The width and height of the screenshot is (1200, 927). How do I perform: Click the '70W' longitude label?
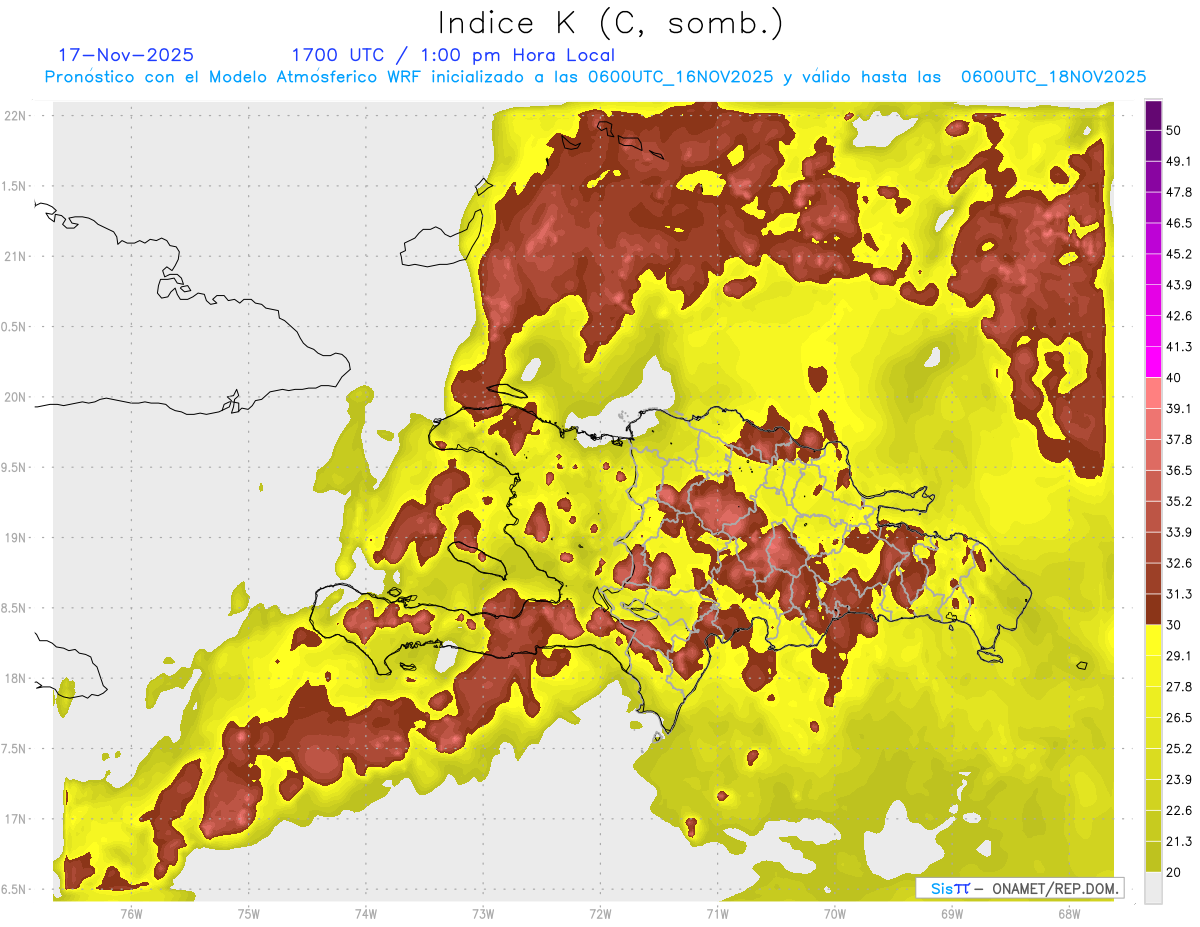coord(834,913)
